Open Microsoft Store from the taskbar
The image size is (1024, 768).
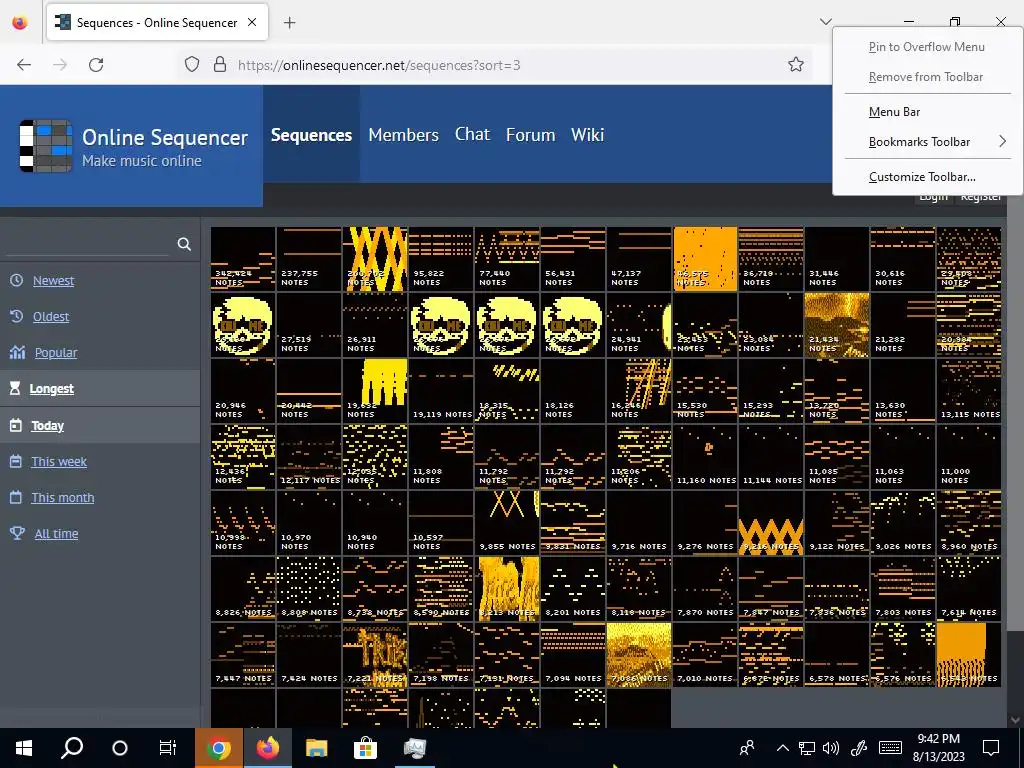(x=365, y=748)
